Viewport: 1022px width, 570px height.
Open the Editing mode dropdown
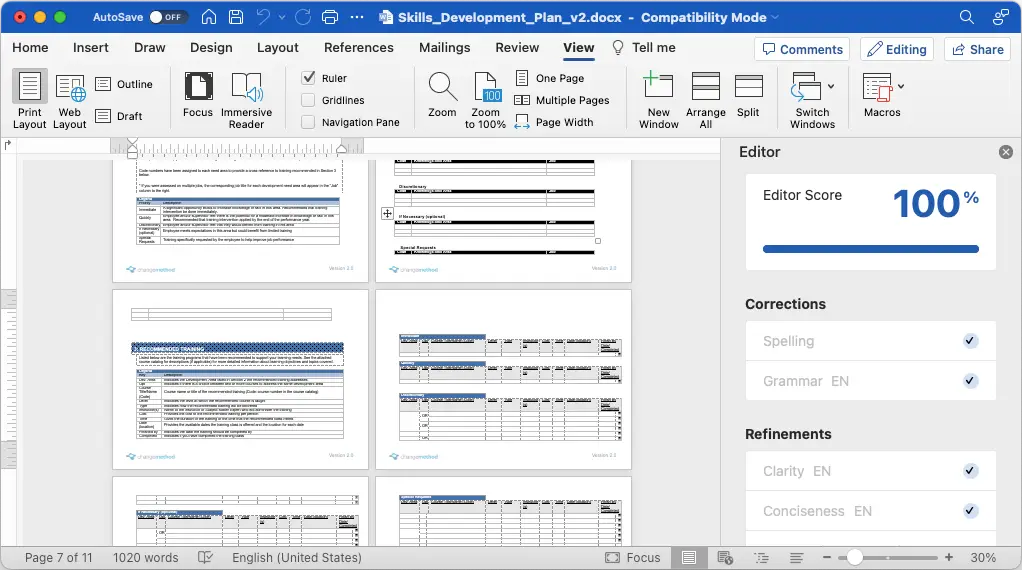click(897, 50)
